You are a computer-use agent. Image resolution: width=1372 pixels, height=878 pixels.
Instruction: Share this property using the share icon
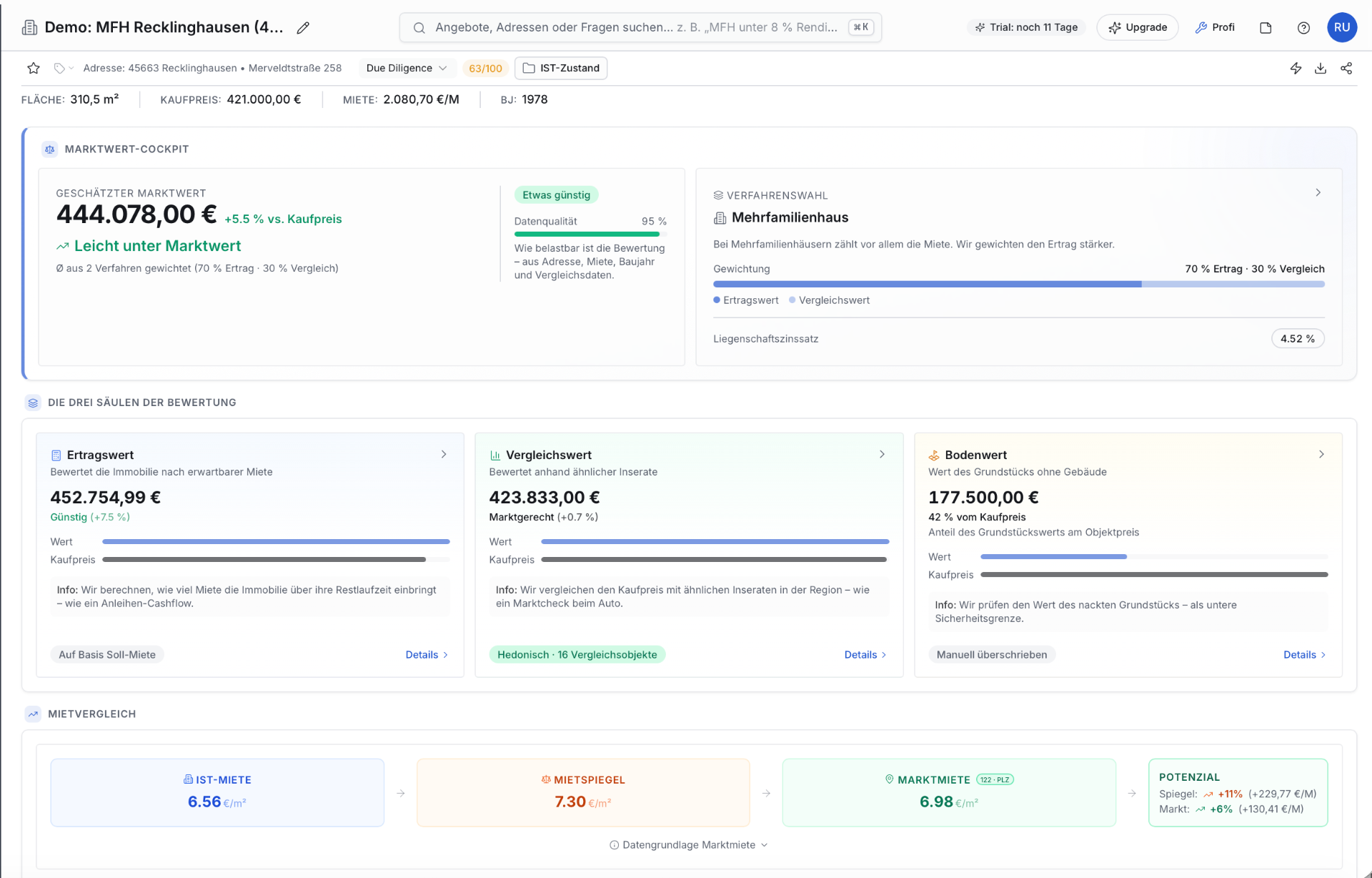tap(1346, 68)
